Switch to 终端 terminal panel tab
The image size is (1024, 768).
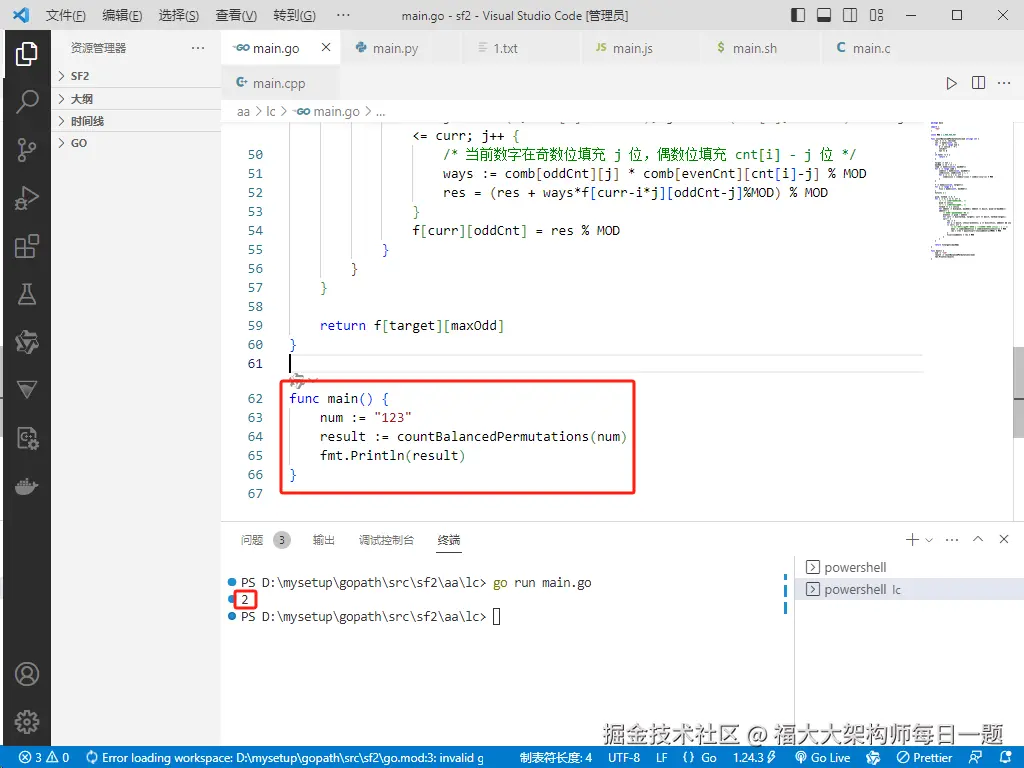tap(449, 539)
